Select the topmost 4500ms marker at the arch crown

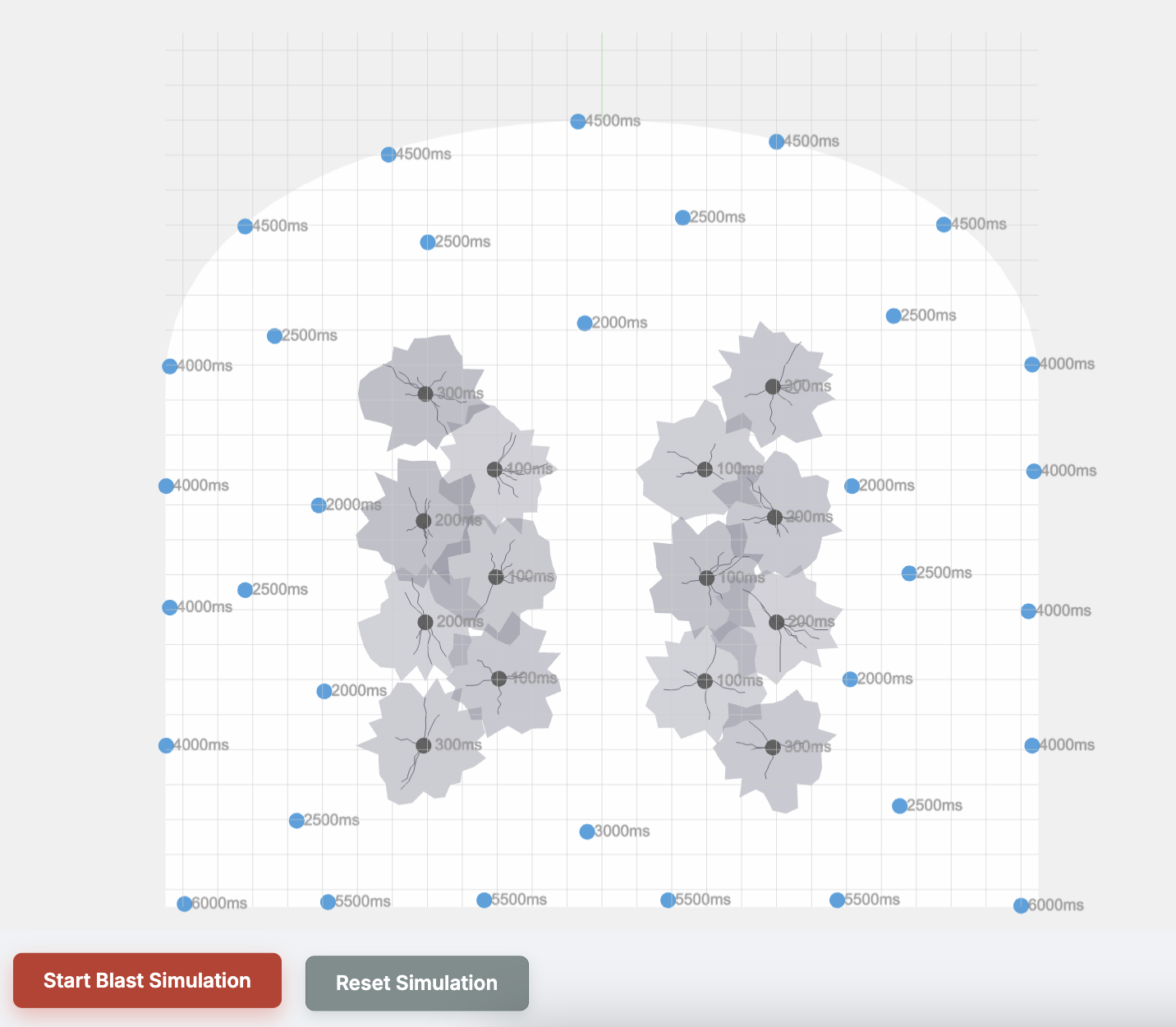[x=578, y=122]
